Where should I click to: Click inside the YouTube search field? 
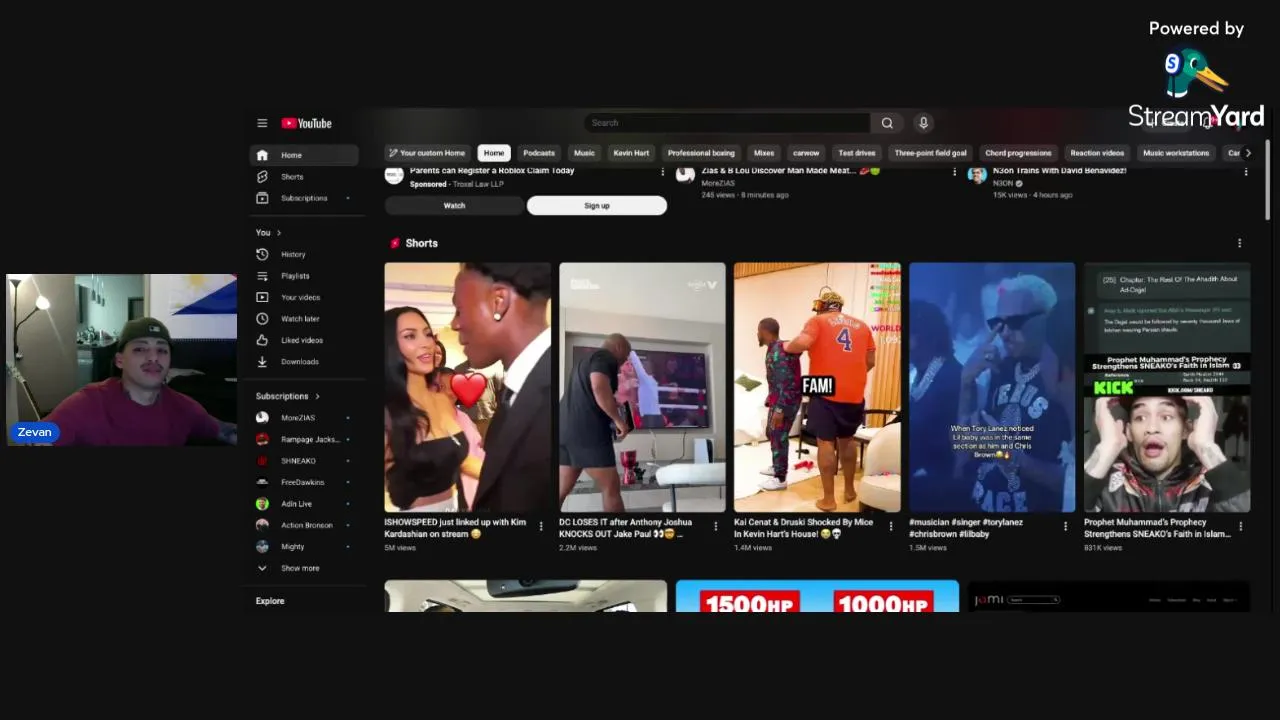point(727,123)
